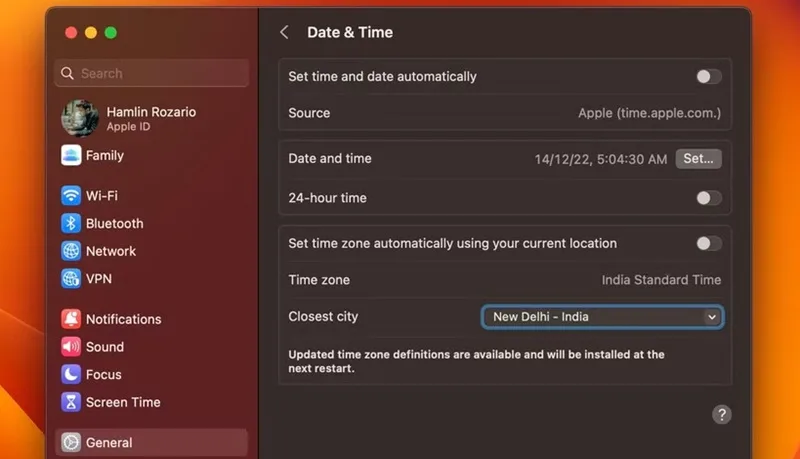Open the Bluetooth settings icon
The height and width of the screenshot is (459, 800).
point(71,223)
